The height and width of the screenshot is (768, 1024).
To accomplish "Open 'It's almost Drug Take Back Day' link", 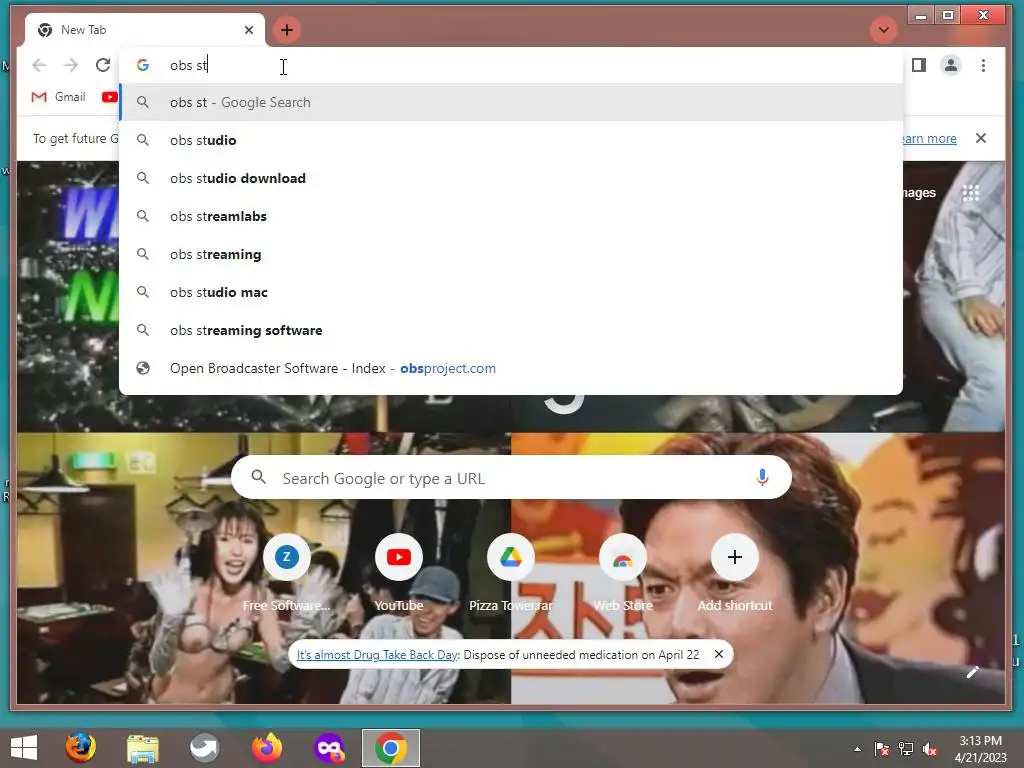I will pos(377,654).
